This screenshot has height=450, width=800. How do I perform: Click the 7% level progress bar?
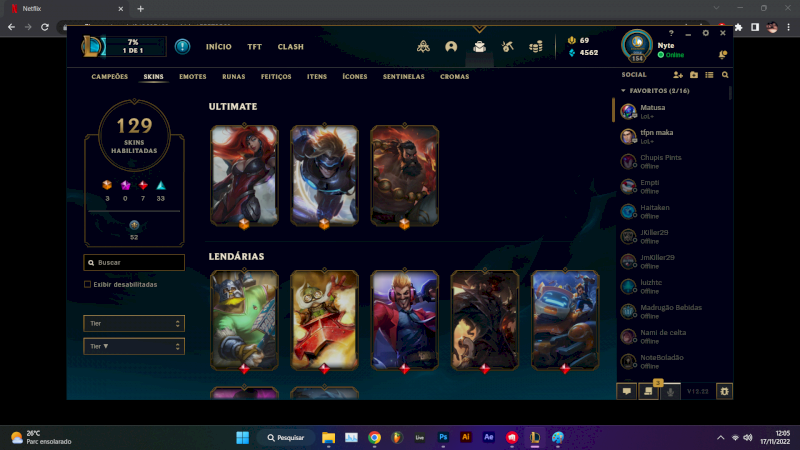[134, 46]
